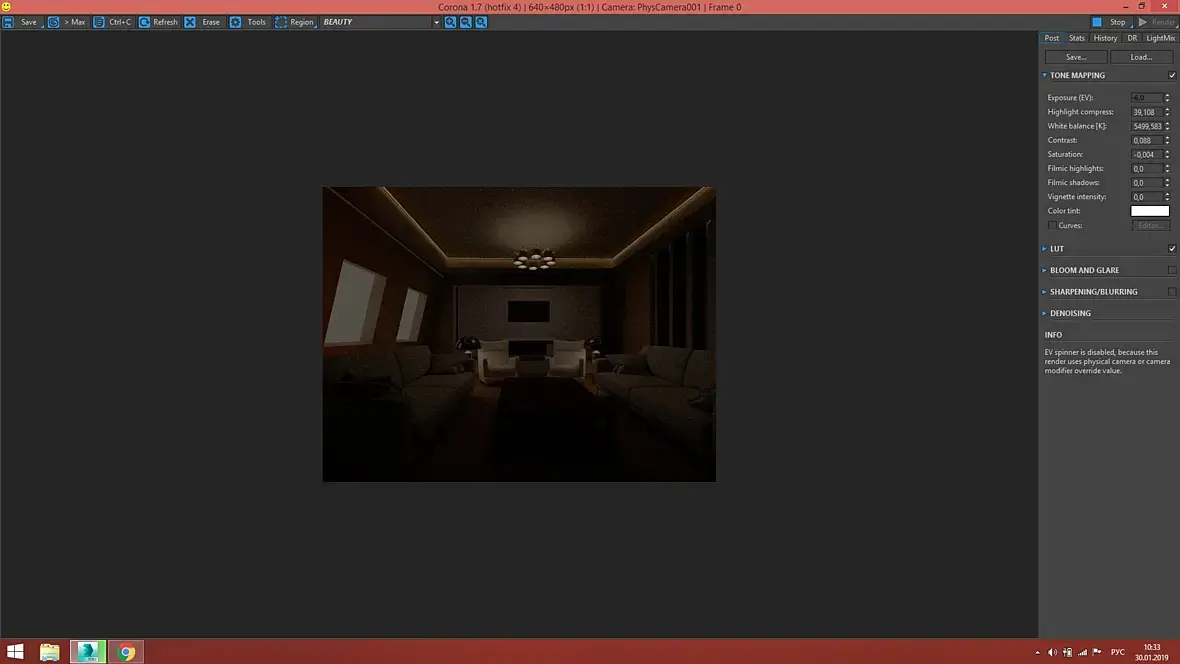This screenshot has width=1180, height=664.
Task: Click the White balance spinner arrows
Action: pos(1167,126)
